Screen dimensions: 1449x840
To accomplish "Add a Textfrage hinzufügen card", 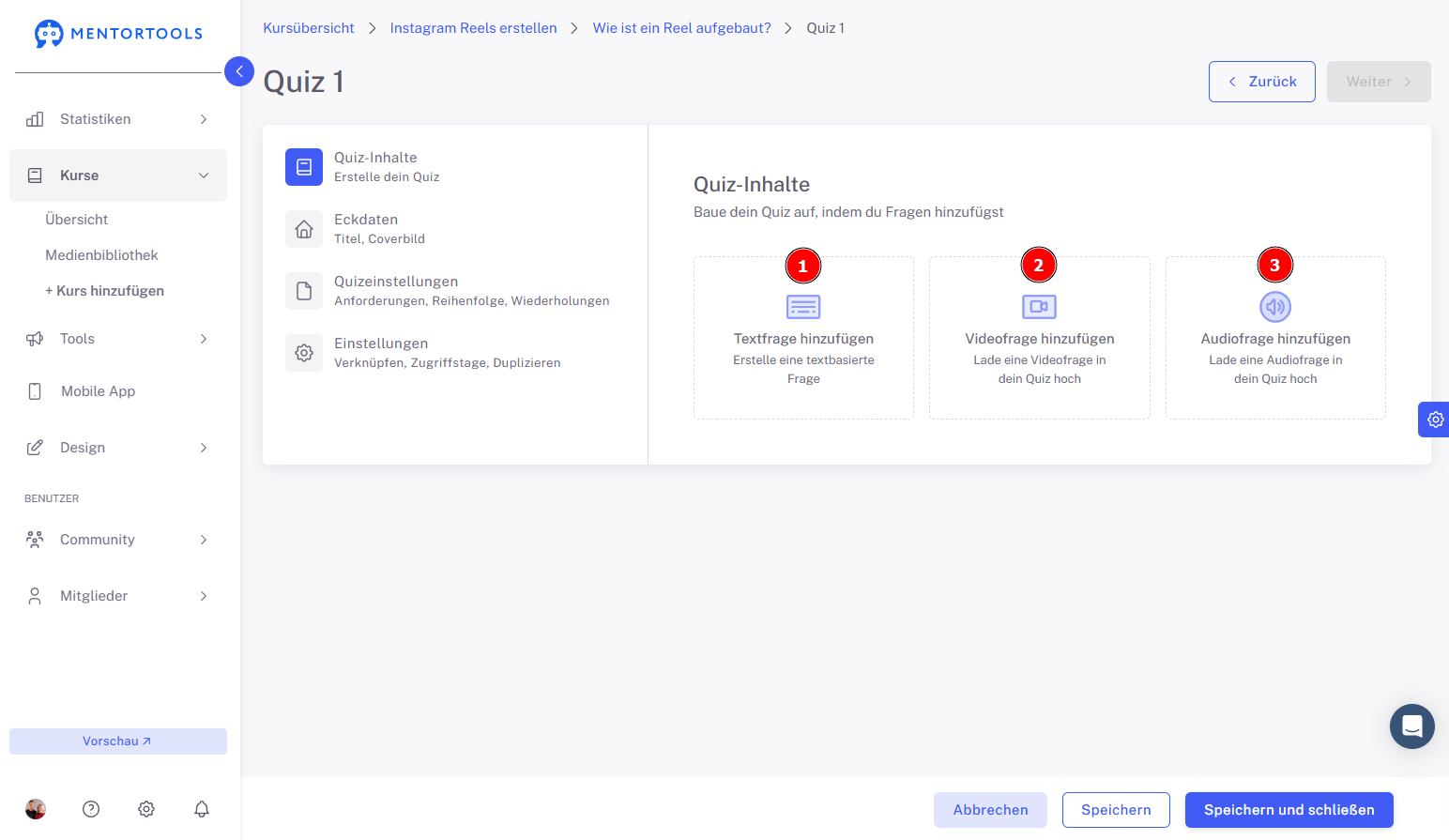I will tap(803, 338).
